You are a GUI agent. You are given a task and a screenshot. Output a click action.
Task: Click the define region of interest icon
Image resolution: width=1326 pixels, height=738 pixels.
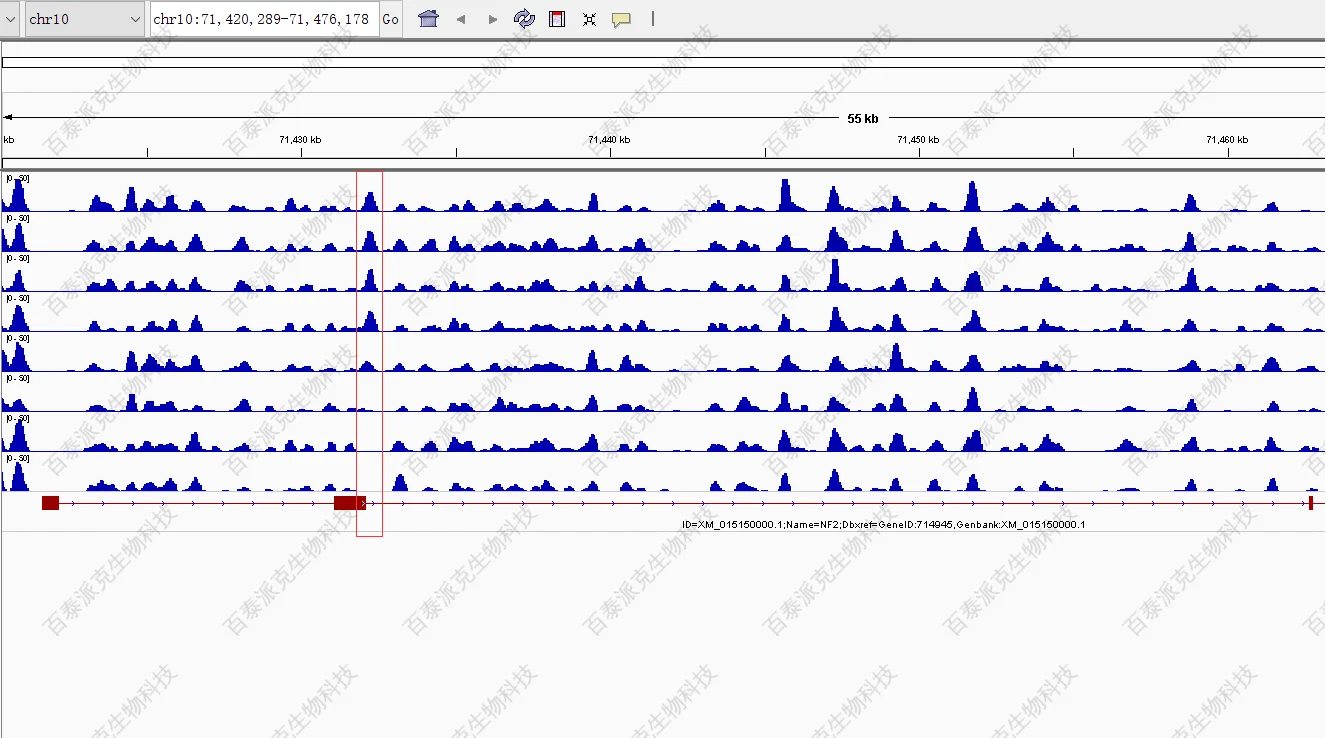557,19
